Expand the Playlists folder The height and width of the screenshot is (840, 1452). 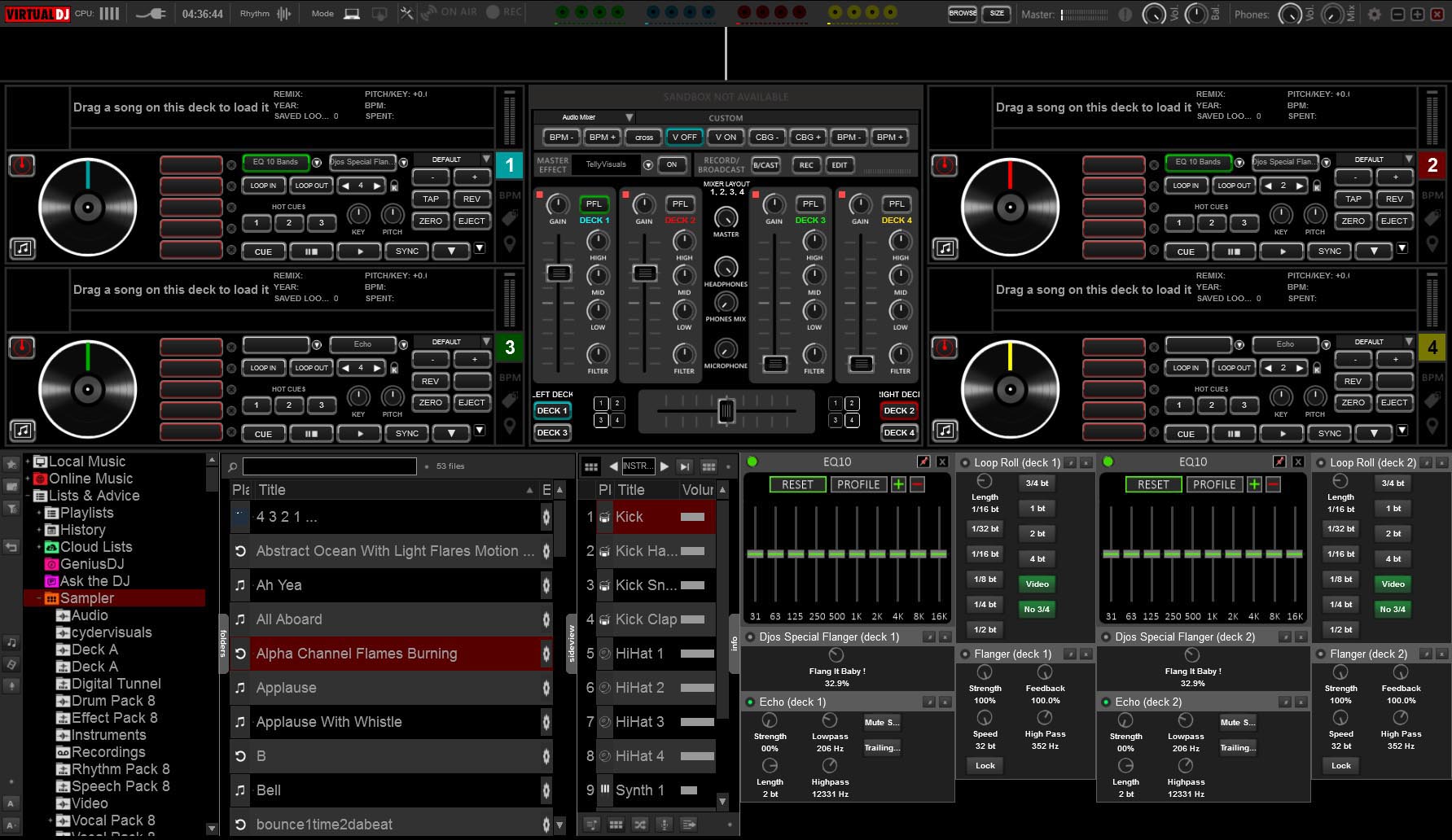(x=39, y=513)
